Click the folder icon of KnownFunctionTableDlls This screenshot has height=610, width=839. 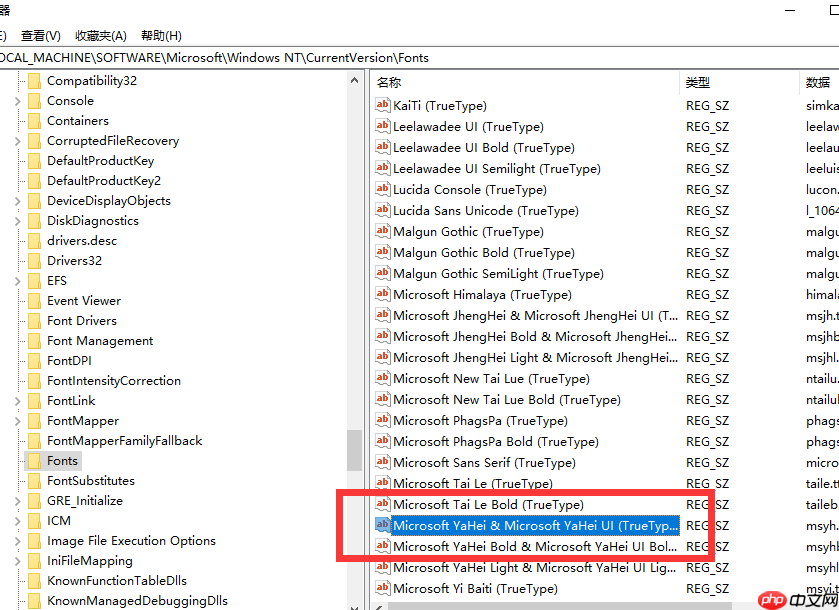[x=34, y=581]
